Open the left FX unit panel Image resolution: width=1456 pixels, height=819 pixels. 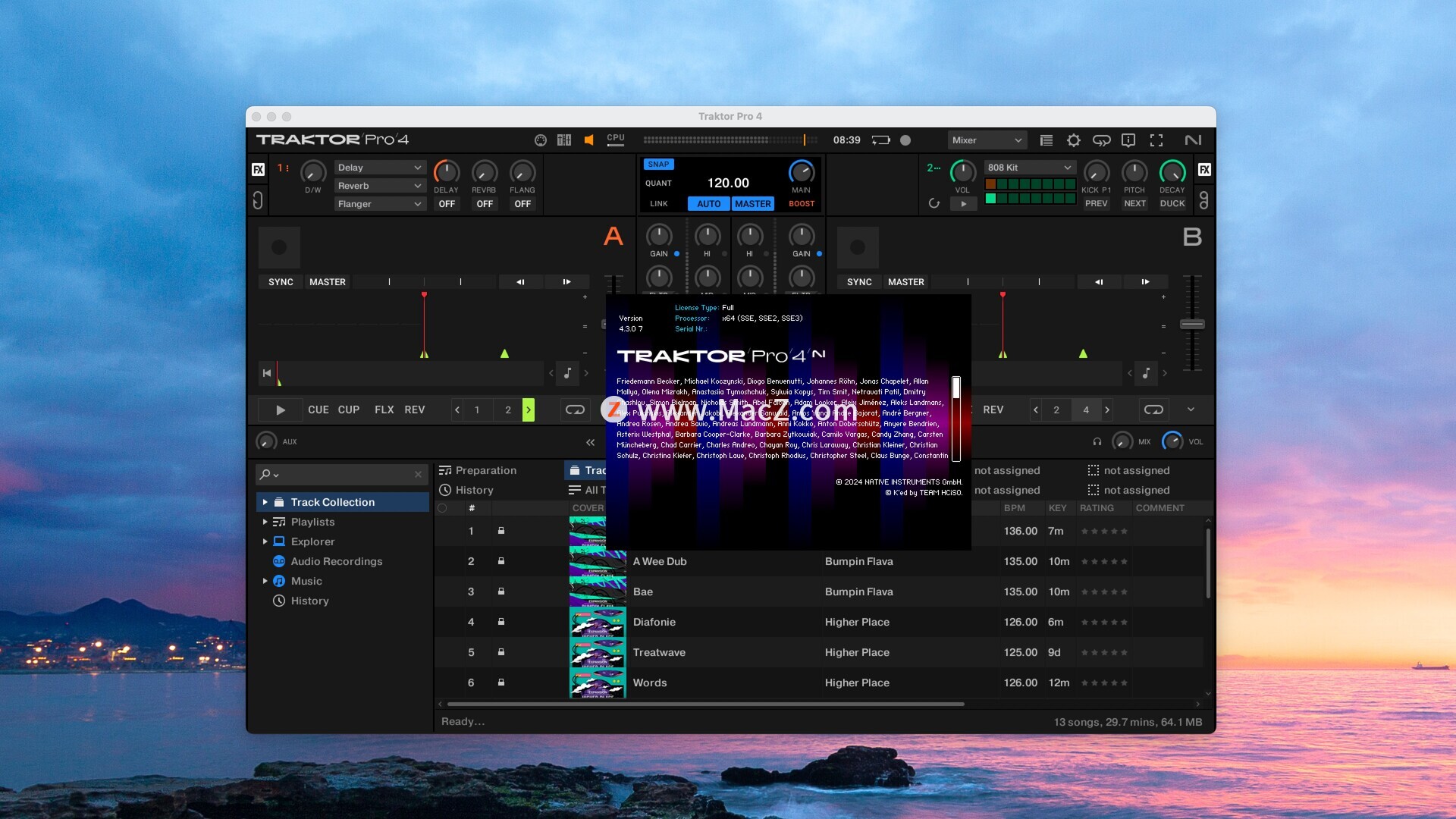258,169
